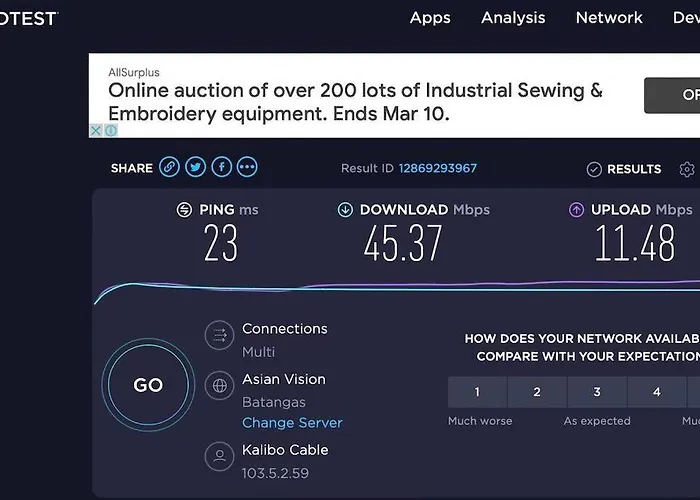Click the Asian Vision globe icon

point(219,386)
